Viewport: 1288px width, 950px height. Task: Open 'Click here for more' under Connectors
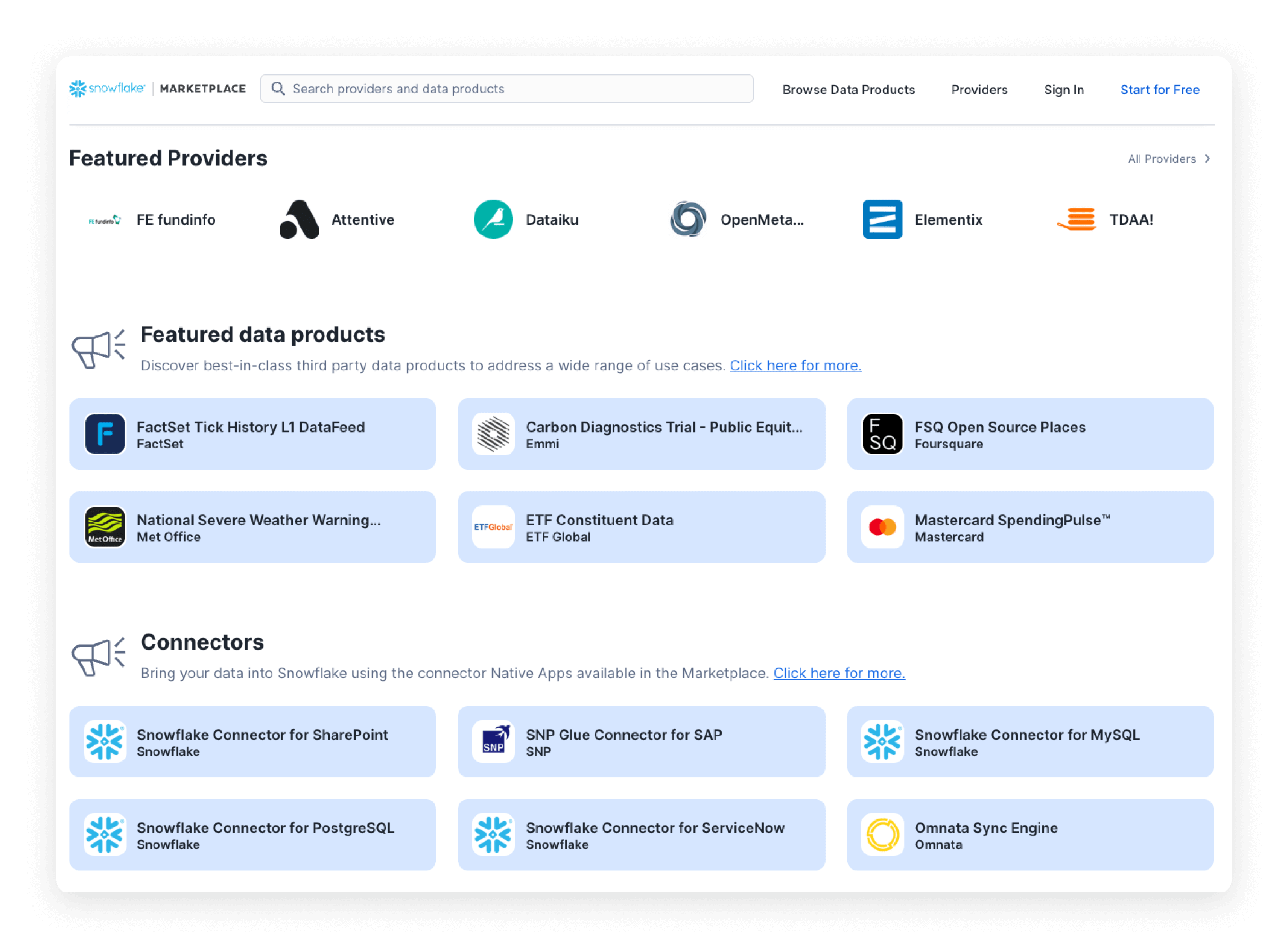pyautogui.click(x=839, y=673)
